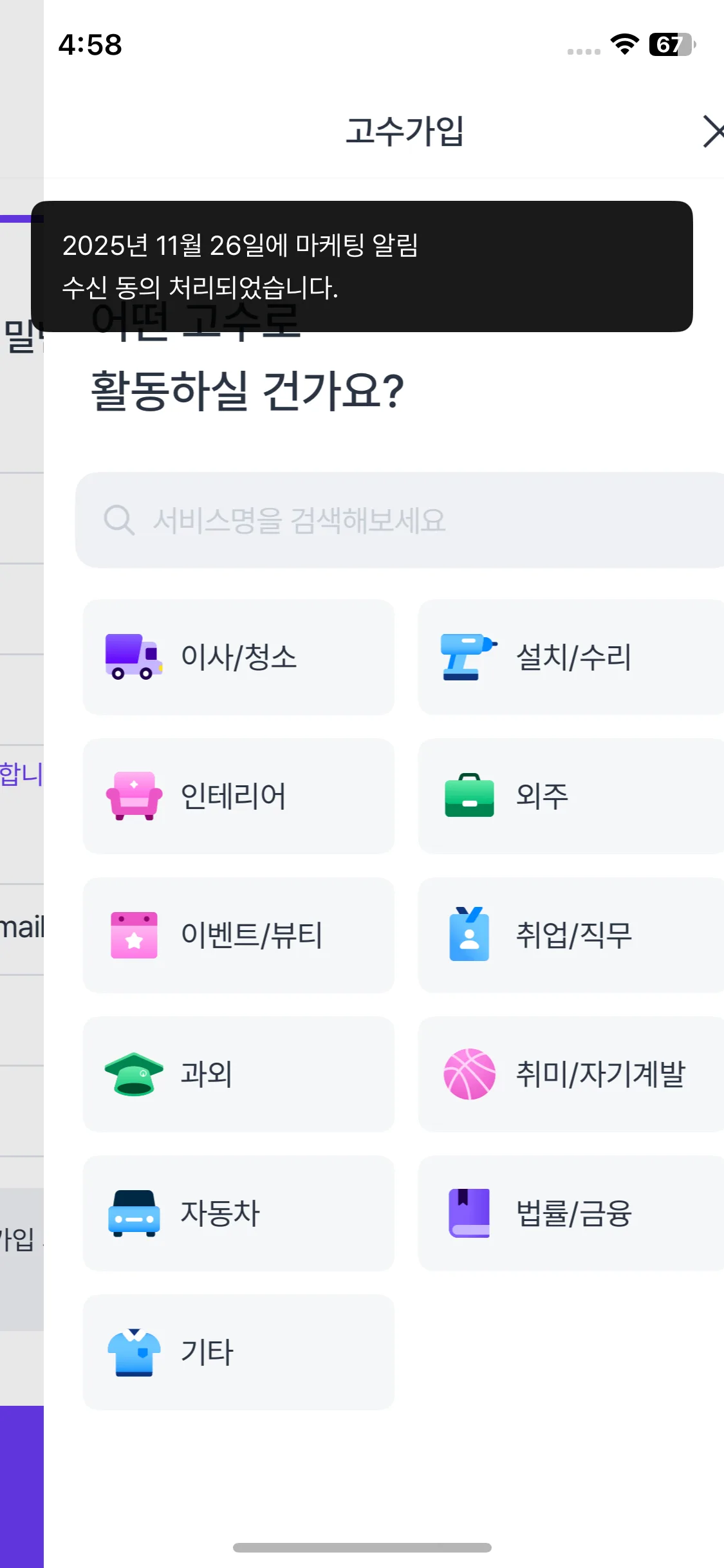Tap the purple law book icon

[469, 1213]
